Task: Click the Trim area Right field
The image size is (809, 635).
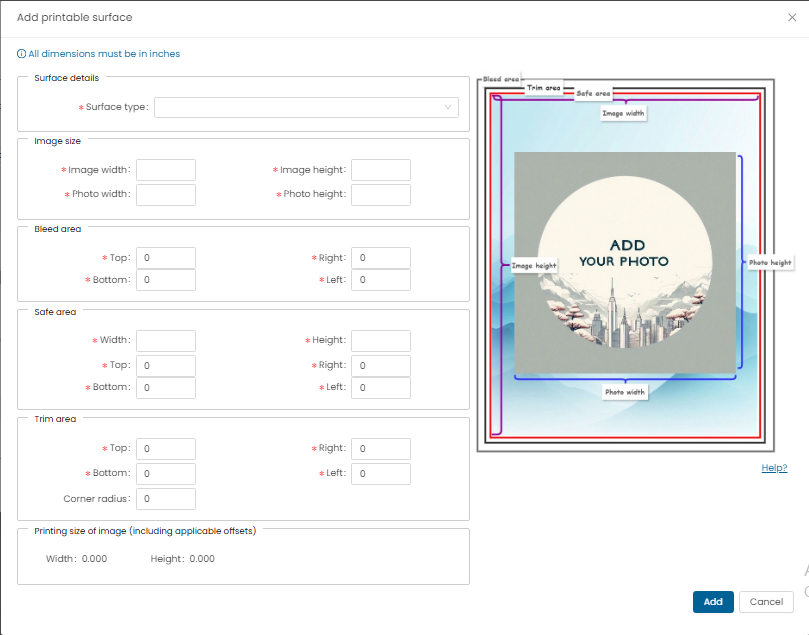Action: pos(381,449)
